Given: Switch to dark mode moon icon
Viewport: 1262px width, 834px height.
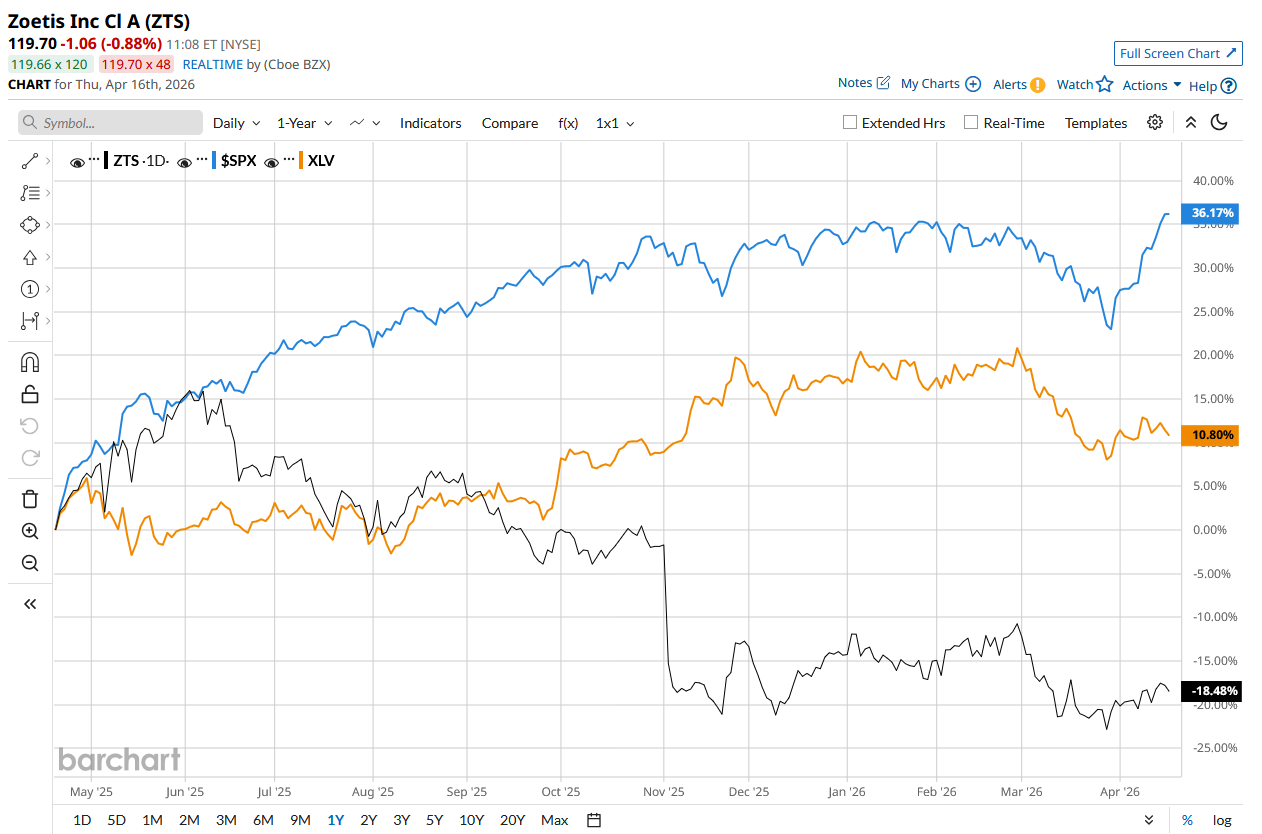Looking at the screenshot, I should (1219, 122).
